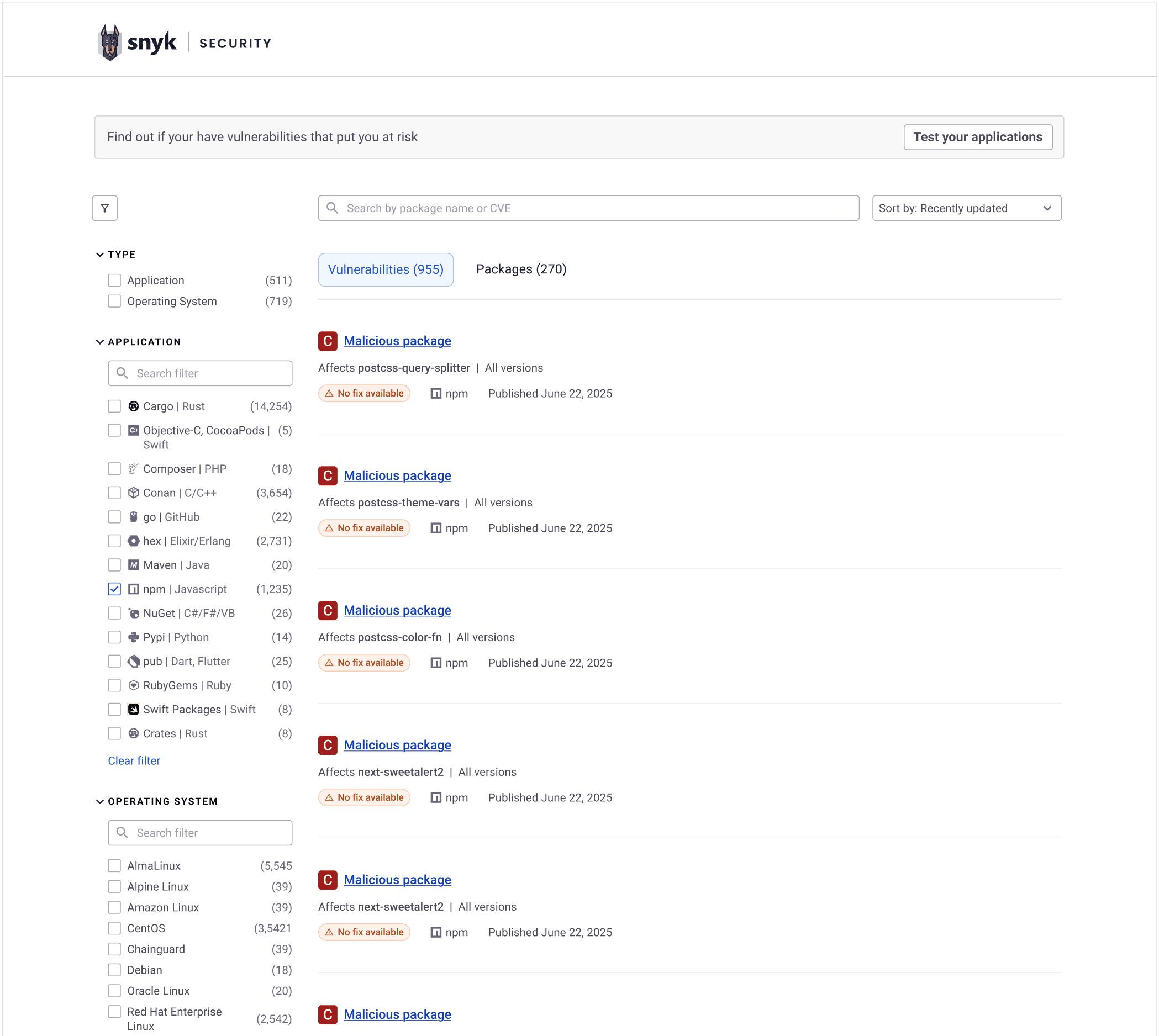This screenshot has height=1036, width=1159.
Task: Click the Crates Rust icon
Action: [134, 734]
